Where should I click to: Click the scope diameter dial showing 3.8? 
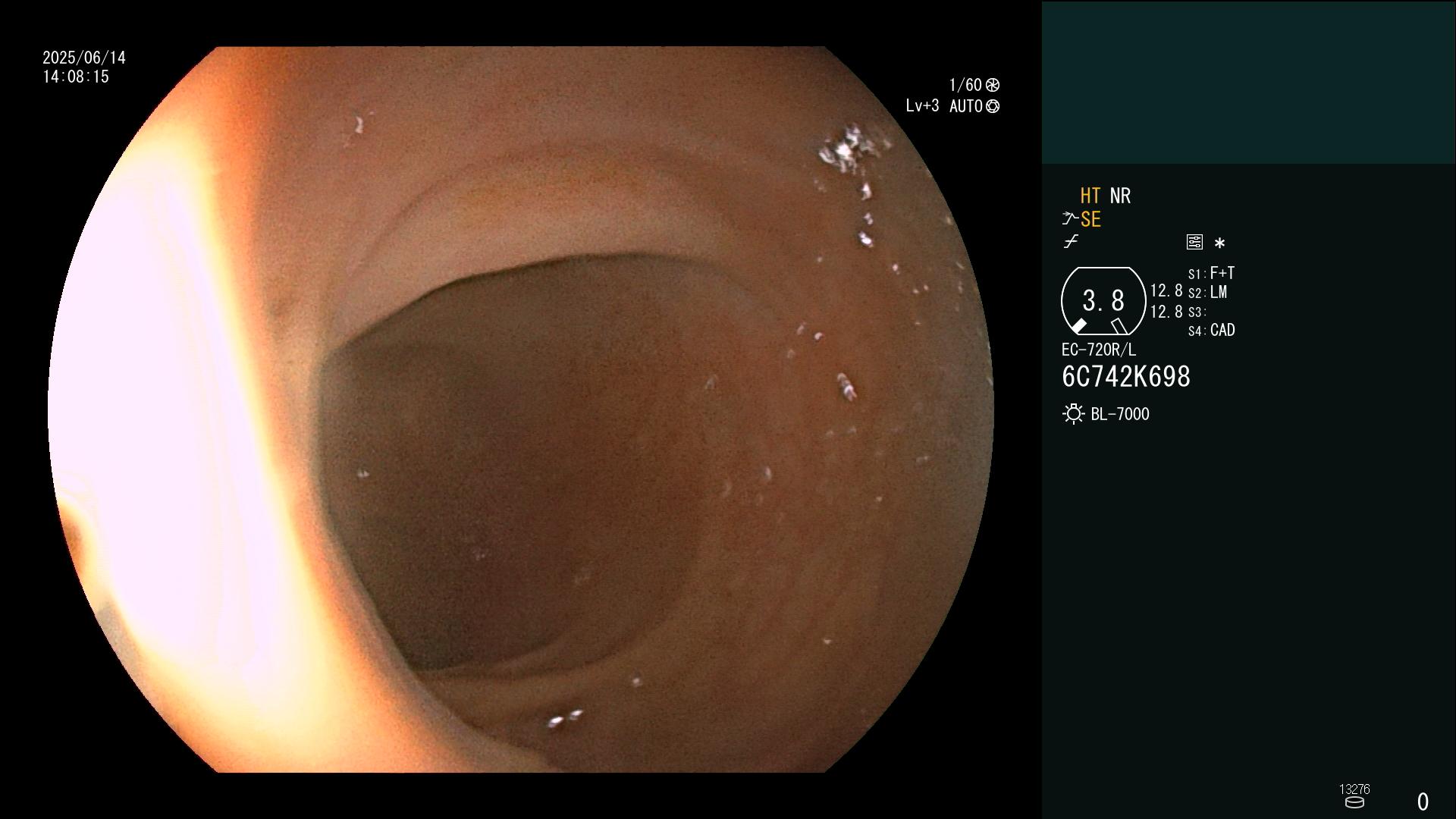pyautogui.click(x=1103, y=301)
